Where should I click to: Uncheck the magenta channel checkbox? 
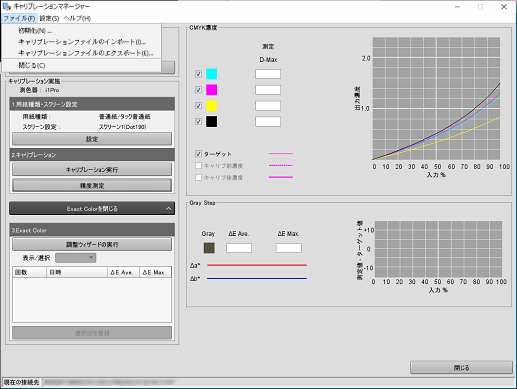pyautogui.click(x=198, y=90)
